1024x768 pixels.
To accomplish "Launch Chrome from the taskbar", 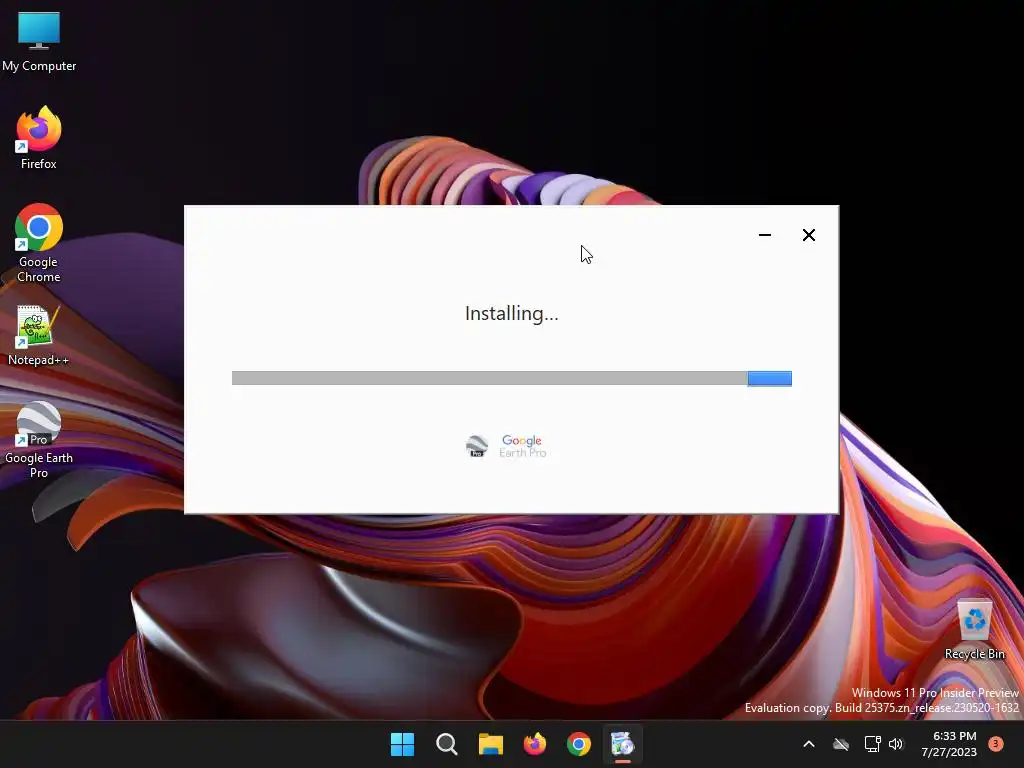I will (579, 744).
